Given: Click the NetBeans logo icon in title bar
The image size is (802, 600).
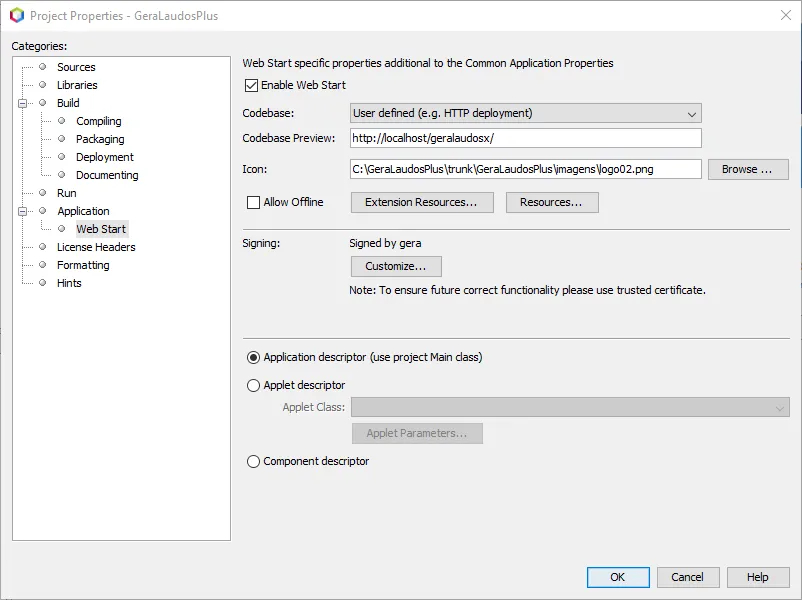Looking at the screenshot, I should click(x=16, y=15).
